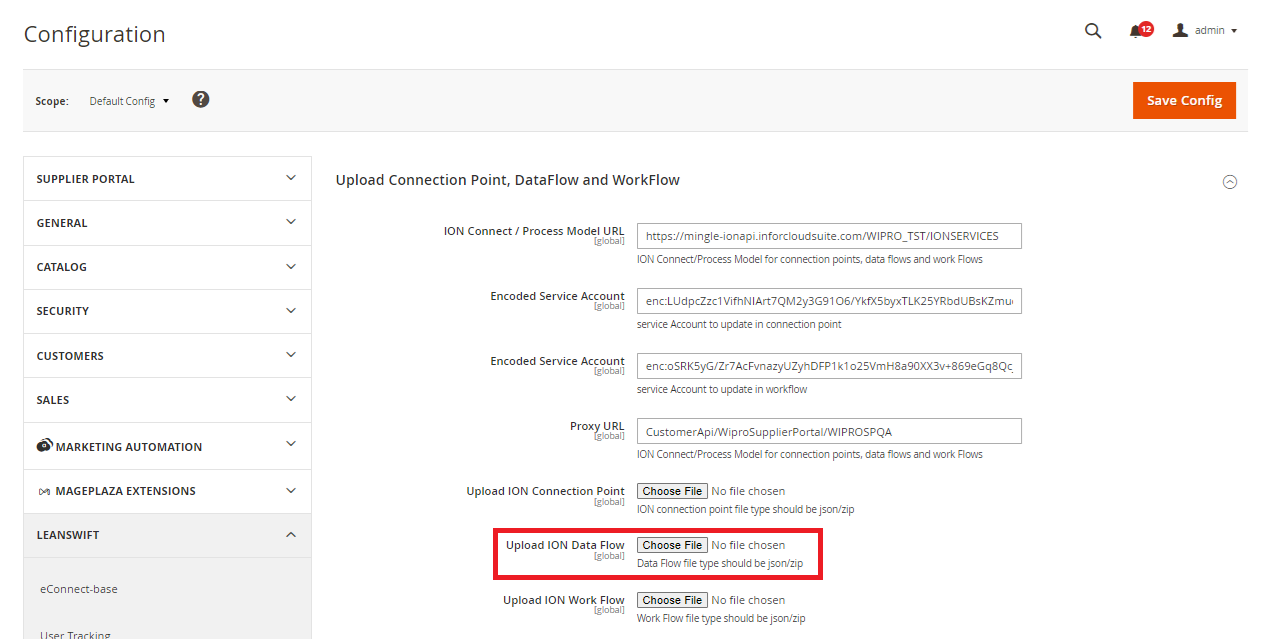Click the Mageplaza Extensions icon
The image size is (1270, 639).
click(45, 490)
